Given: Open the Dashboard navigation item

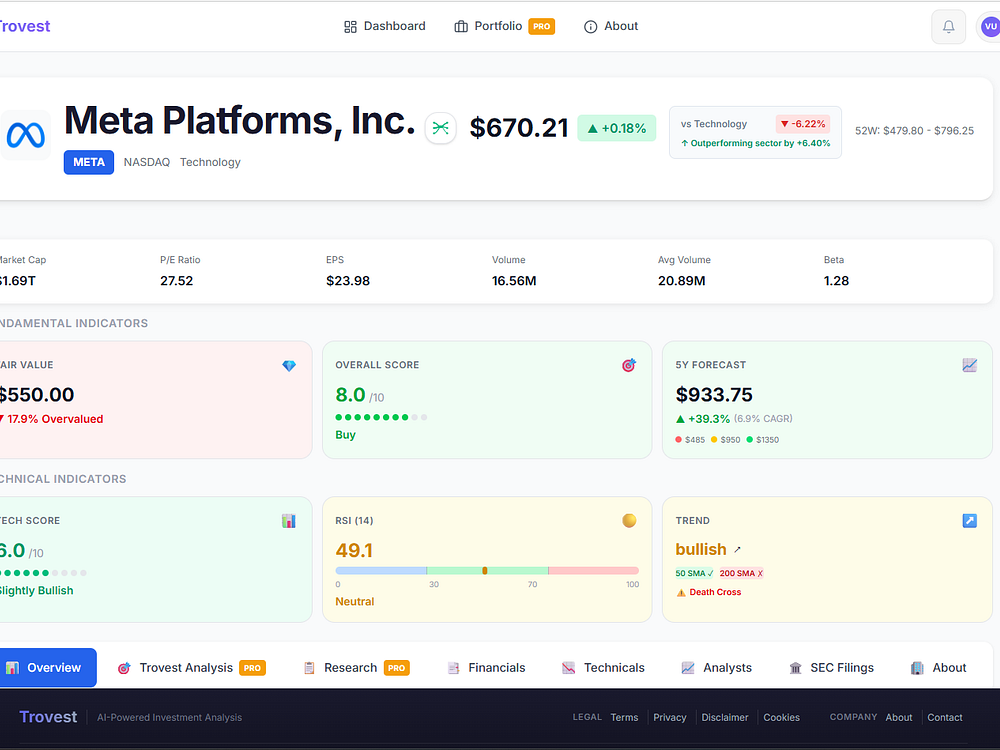Looking at the screenshot, I should (x=385, y=26).
